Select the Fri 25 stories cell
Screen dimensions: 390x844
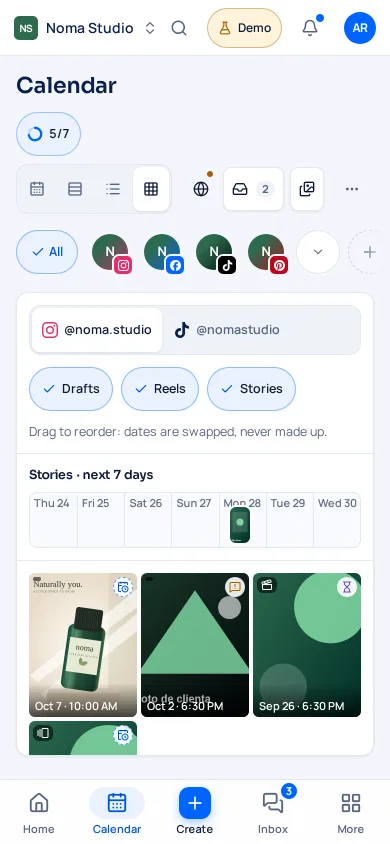click(101, 520)
